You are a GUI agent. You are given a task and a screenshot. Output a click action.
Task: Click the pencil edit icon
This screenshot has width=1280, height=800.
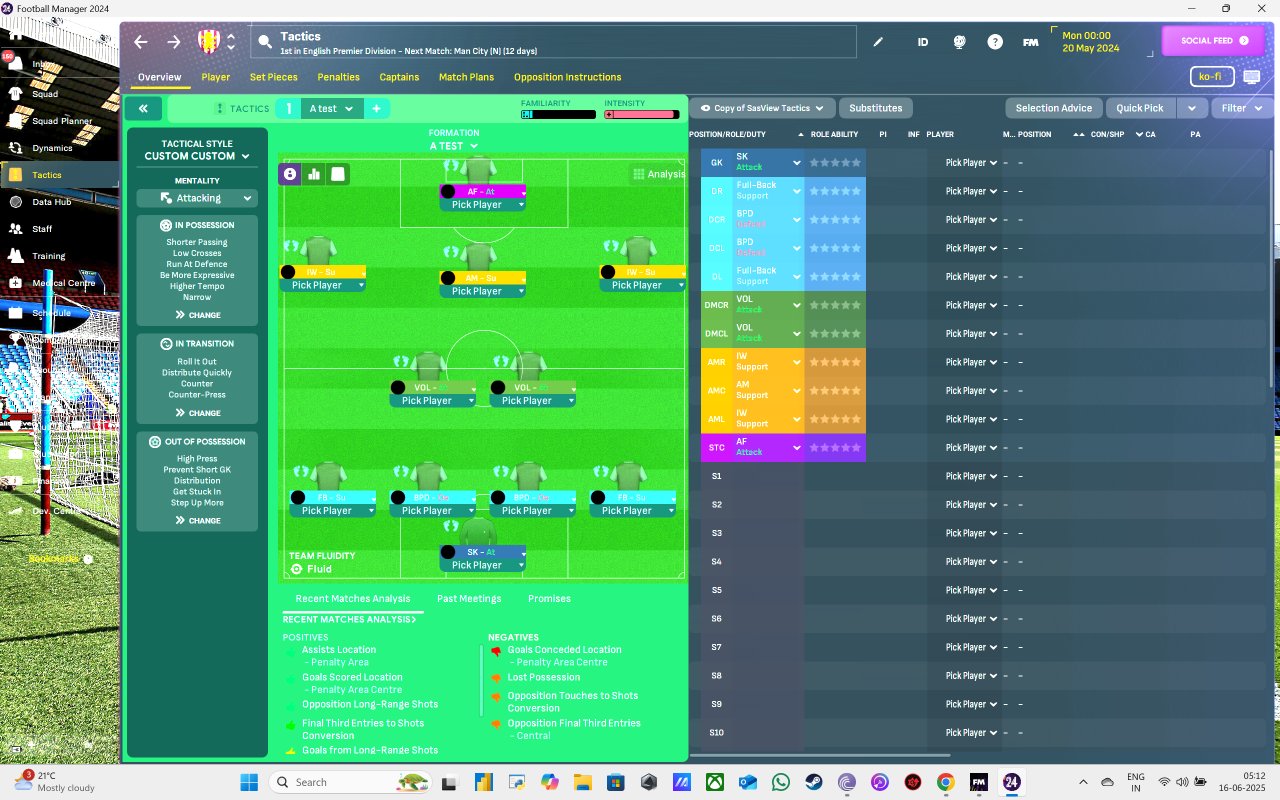(x=879, y=42)
